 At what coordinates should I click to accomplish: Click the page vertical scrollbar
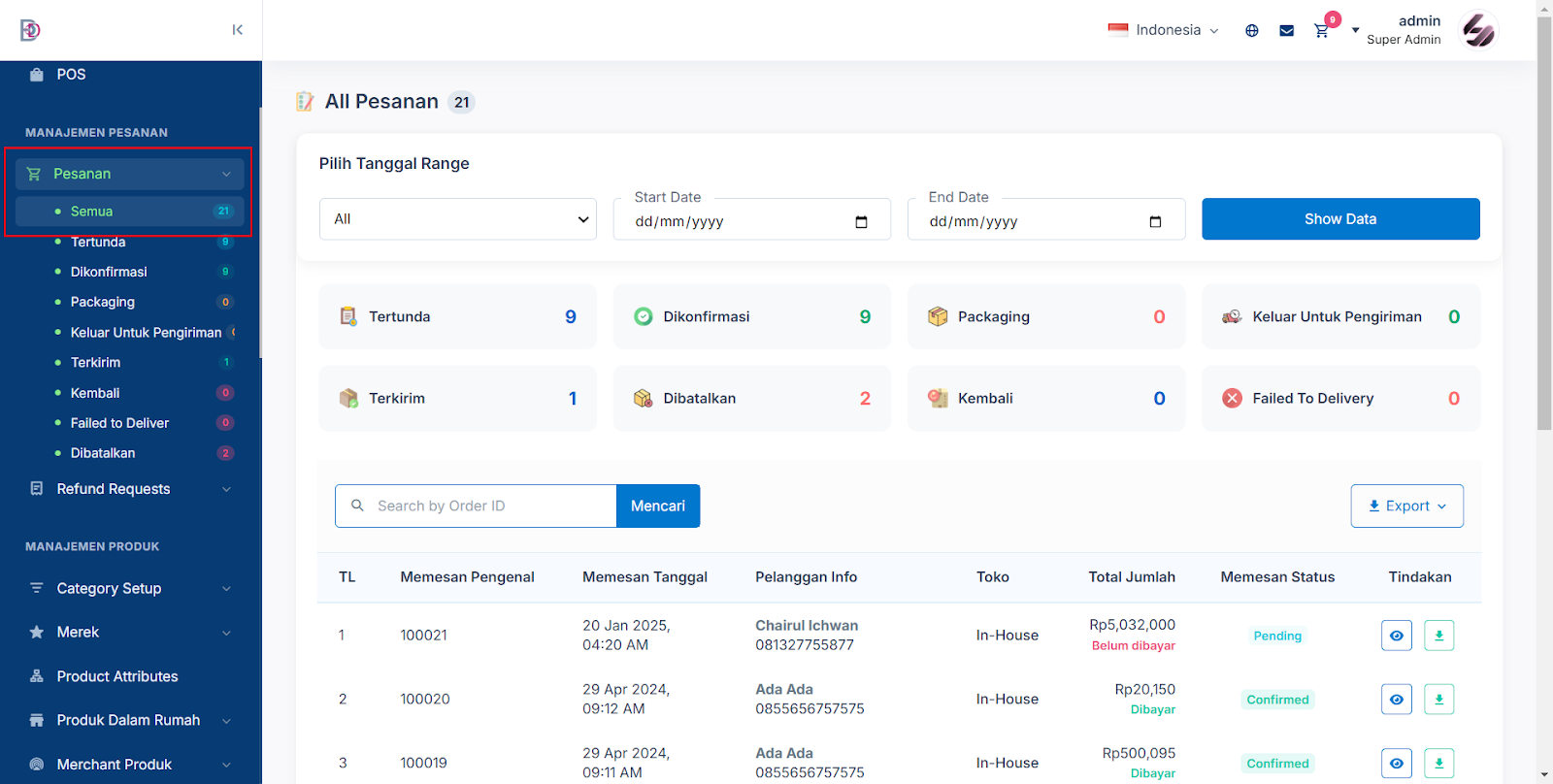(x=1544, y=223)
